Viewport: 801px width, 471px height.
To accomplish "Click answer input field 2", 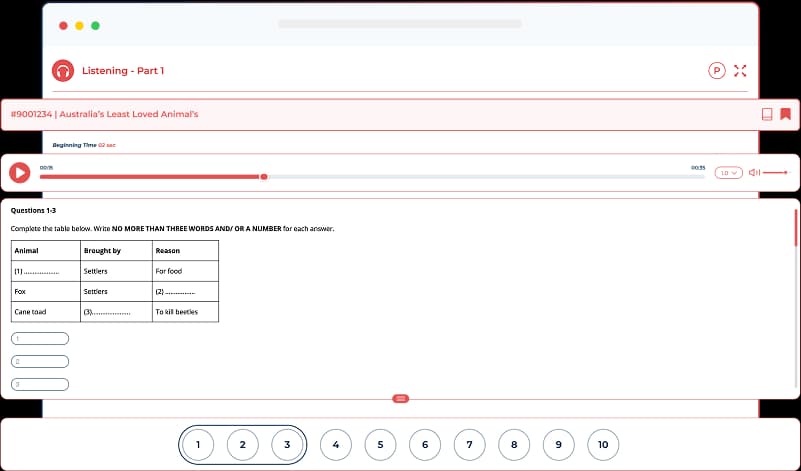I will click(x=40, y=361).
